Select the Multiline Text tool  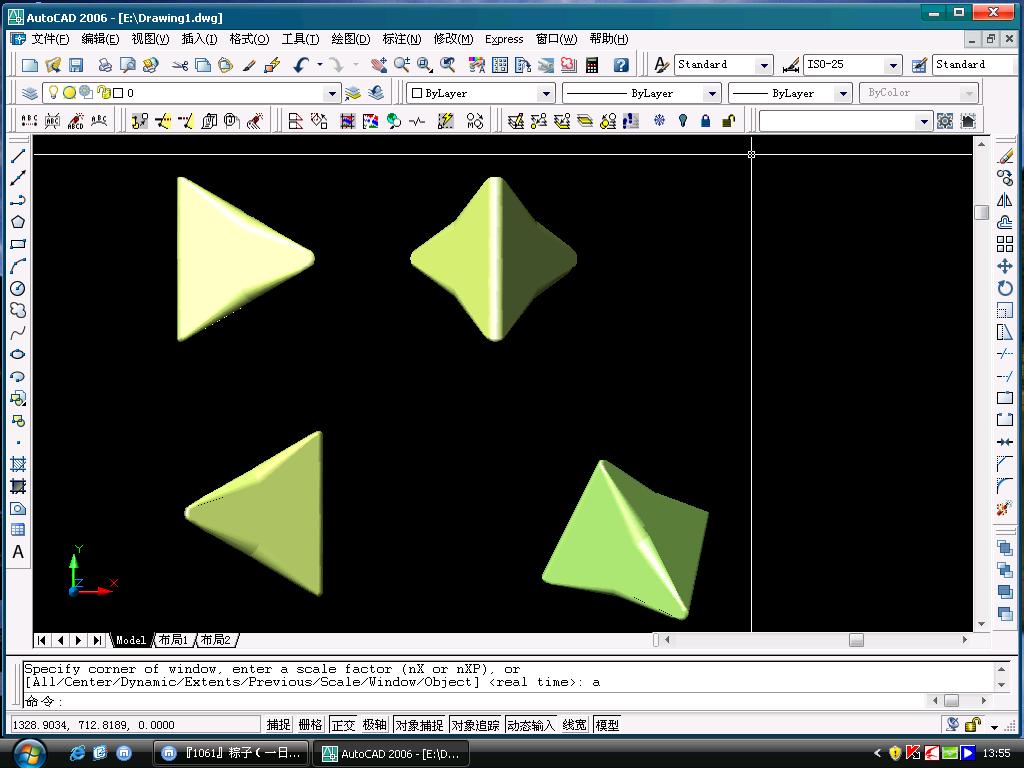[x=18, y=552]
